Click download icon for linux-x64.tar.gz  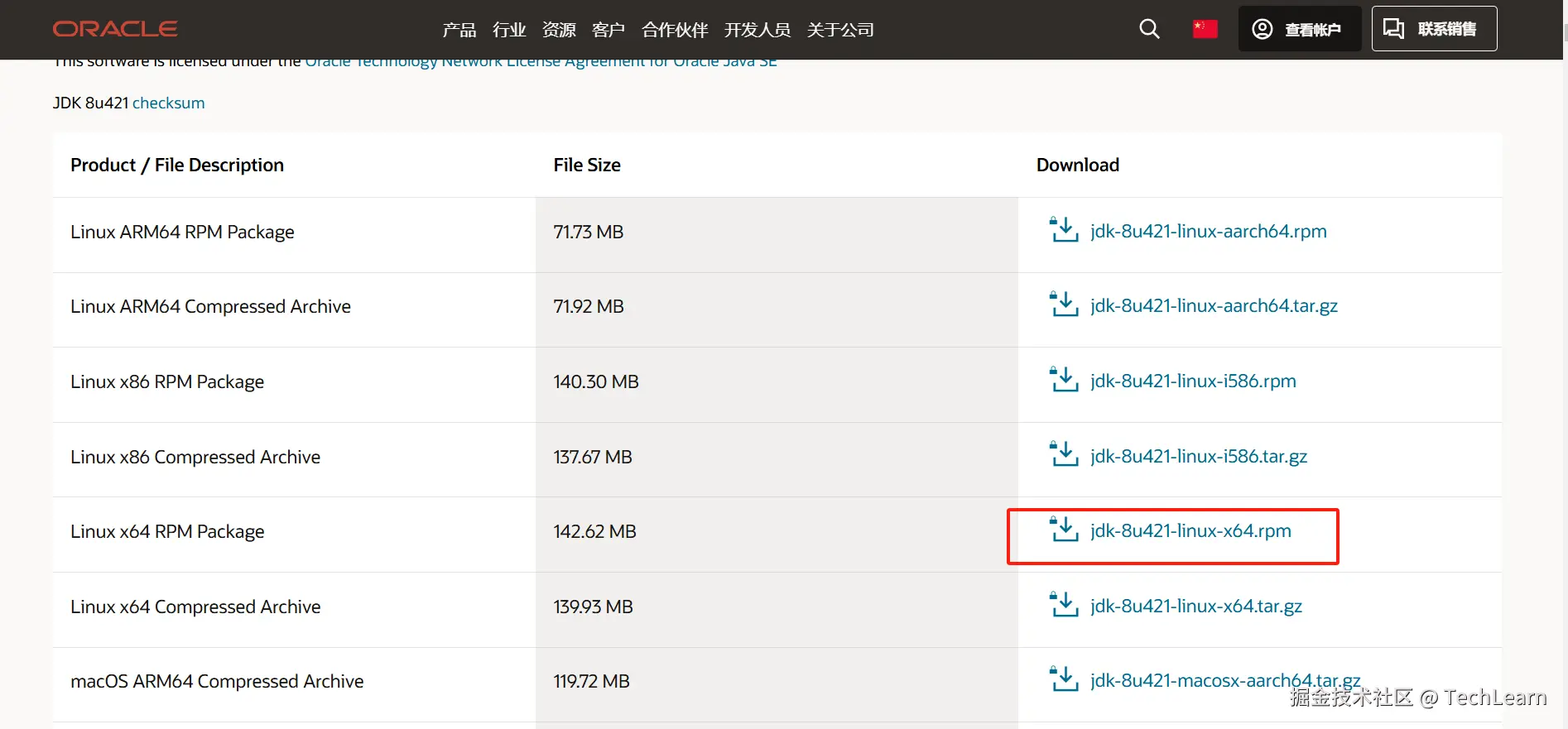[1064, 605]
